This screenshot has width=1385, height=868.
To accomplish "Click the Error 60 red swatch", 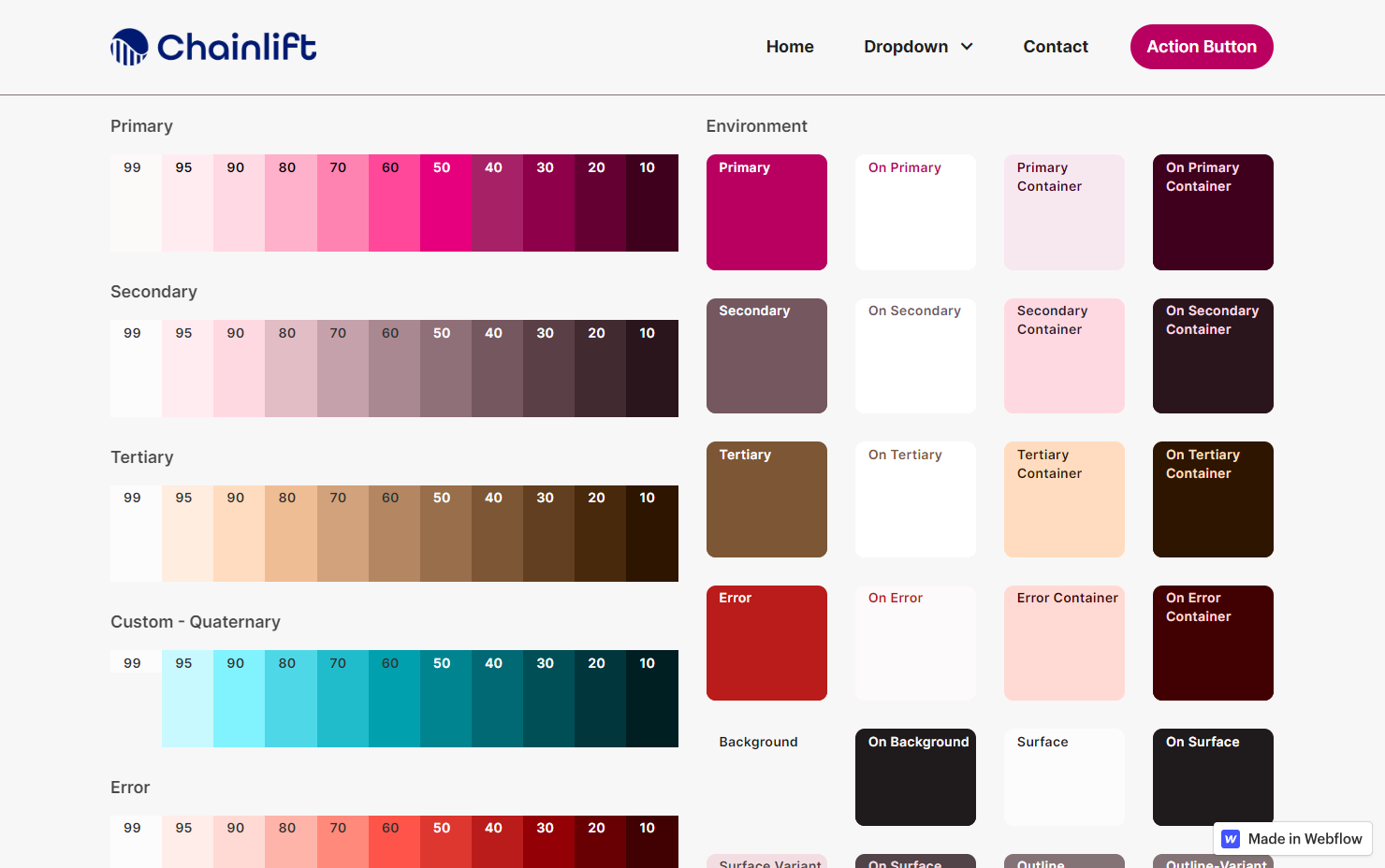I will (394, 842).
